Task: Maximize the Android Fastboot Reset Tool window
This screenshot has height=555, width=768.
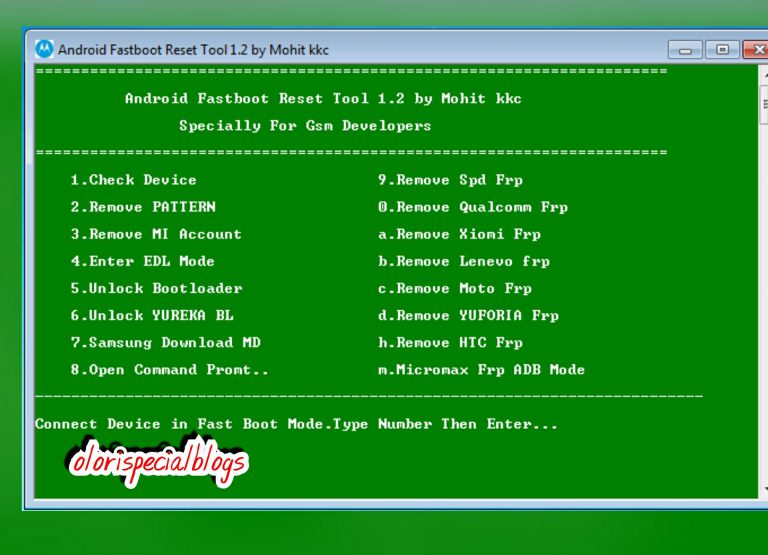Action: pyautogui.click(x=722, y=50)
